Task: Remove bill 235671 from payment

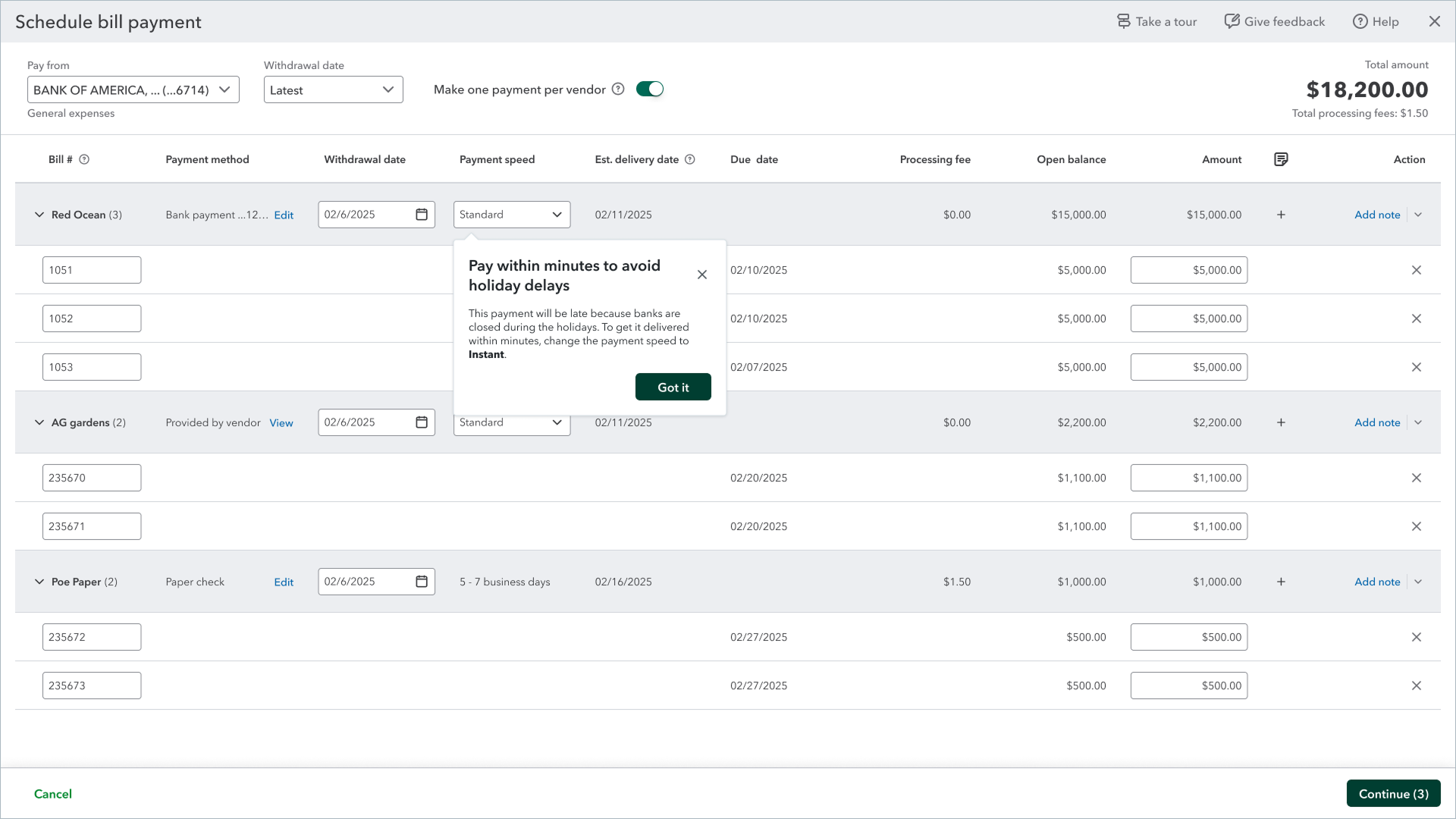Action: pos(1416,526)
